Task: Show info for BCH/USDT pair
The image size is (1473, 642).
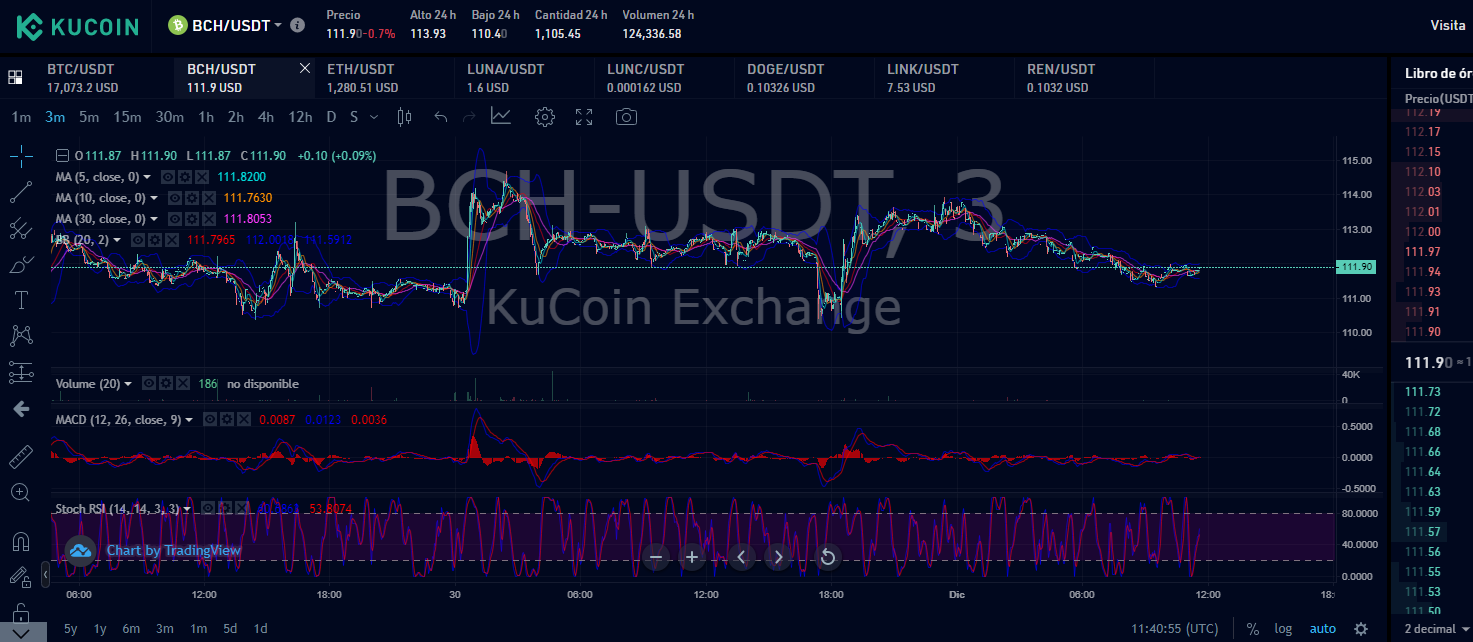Action: (297, 25)
